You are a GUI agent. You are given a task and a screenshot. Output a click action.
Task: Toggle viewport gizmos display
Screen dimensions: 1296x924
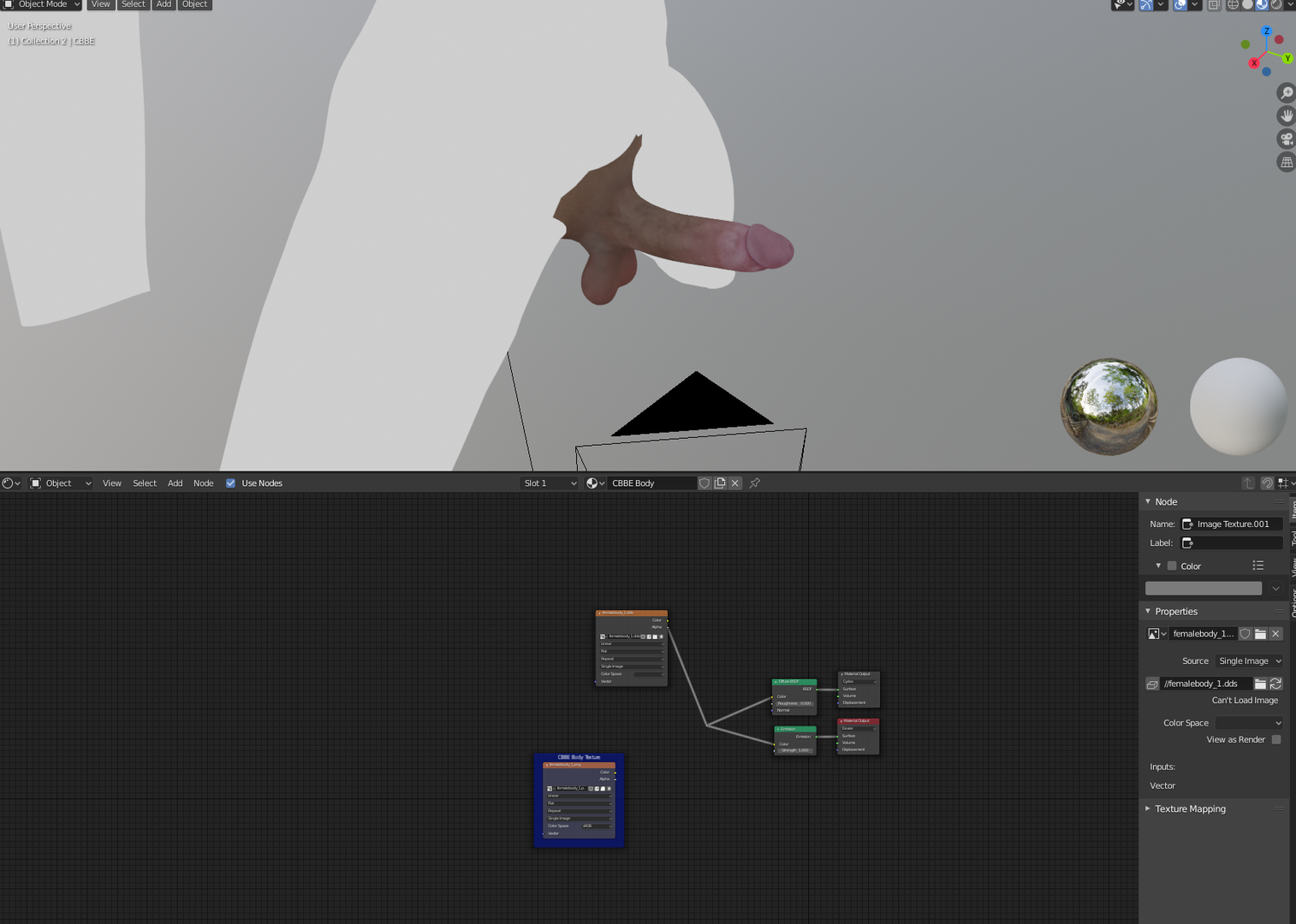(x=1146, y=4)
